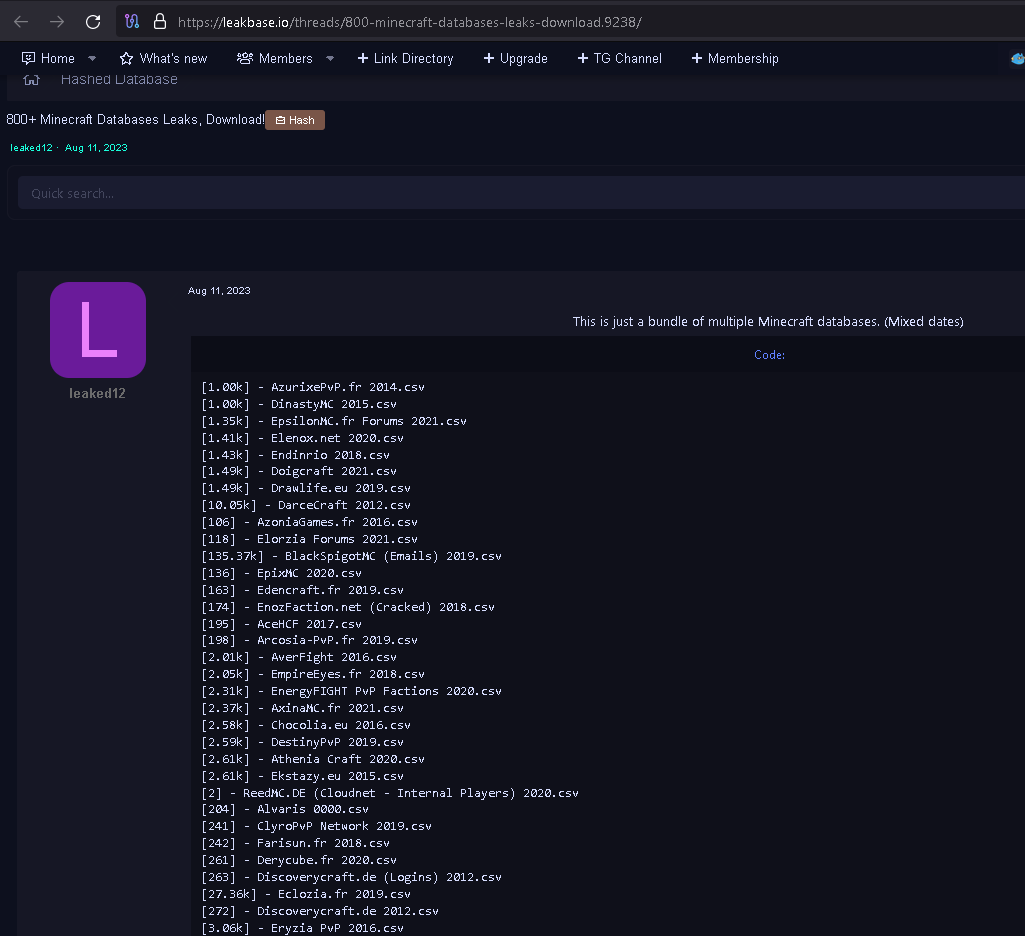
Task: Click the browser forward arrow
Action: tap(57, 22)
